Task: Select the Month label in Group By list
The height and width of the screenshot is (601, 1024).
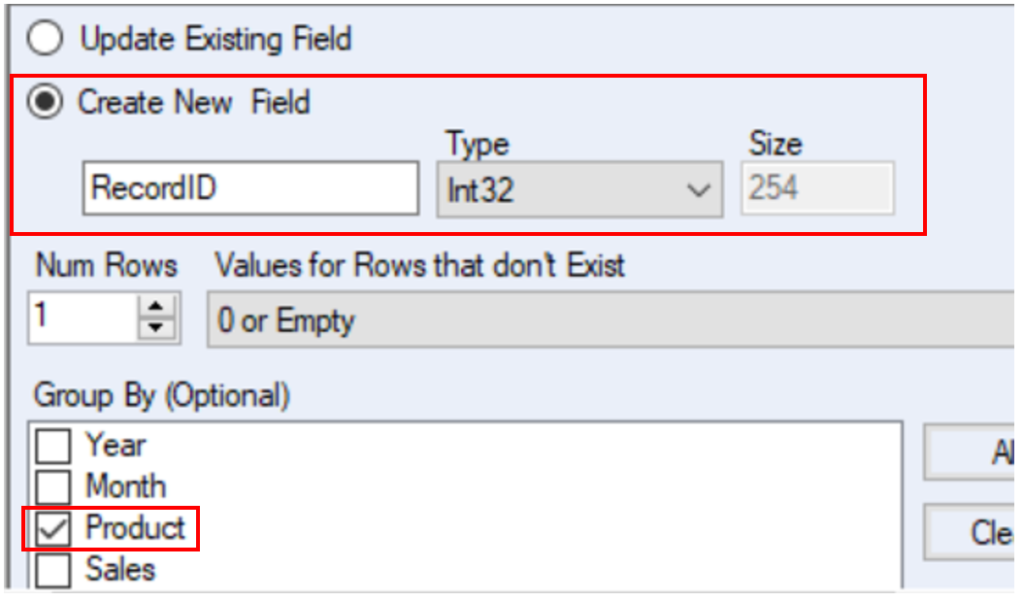Action: coord(125,486)
